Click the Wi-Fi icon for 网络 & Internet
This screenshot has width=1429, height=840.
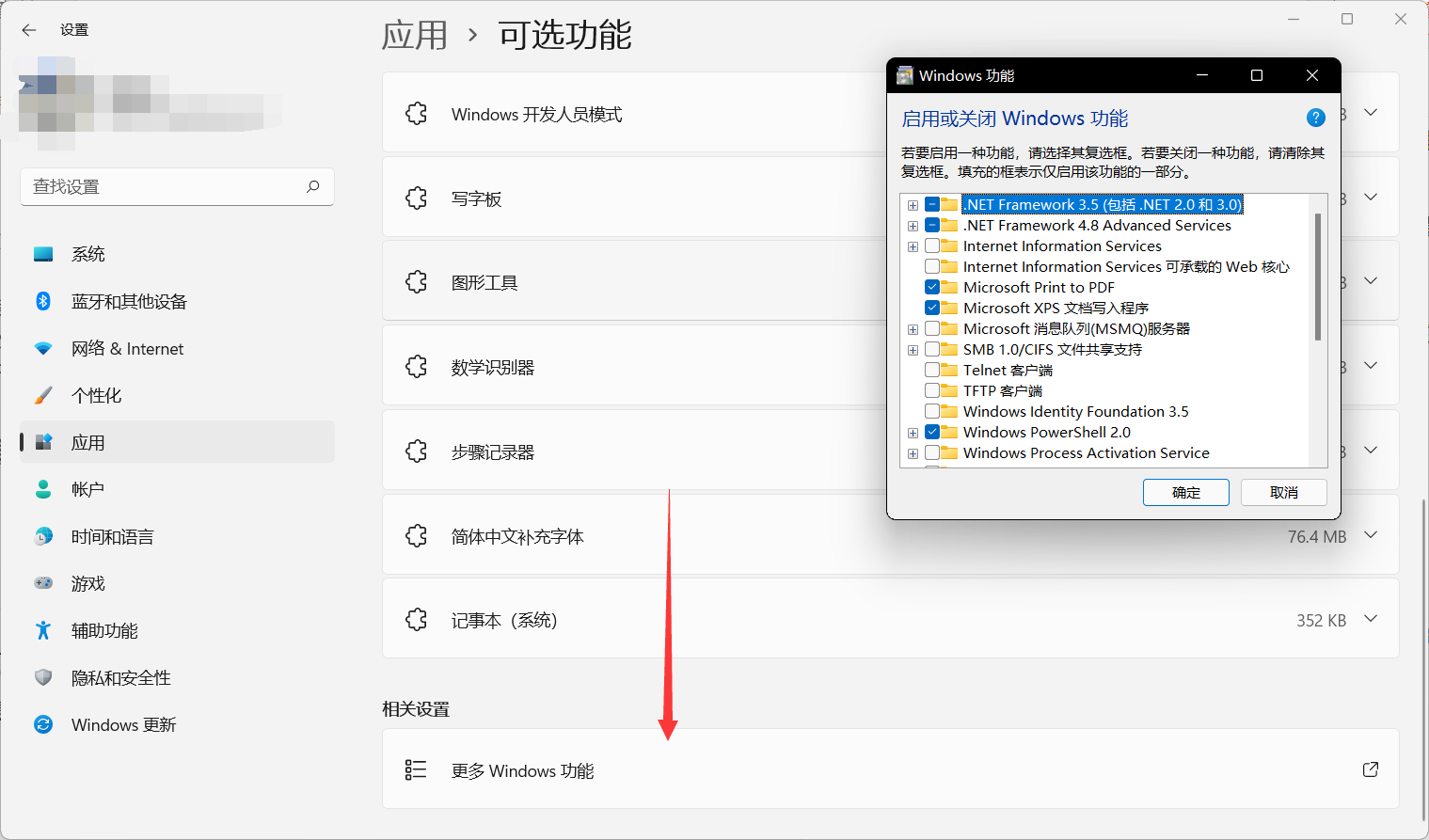pos(43,348)
